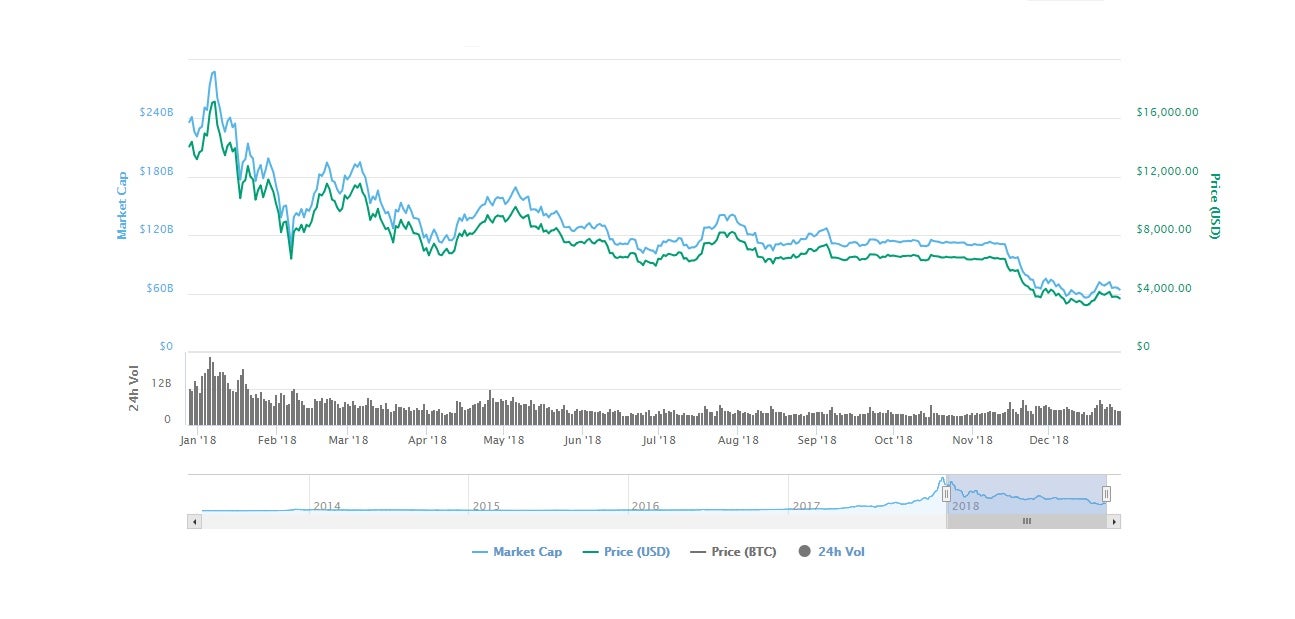The height and width of the screenshot is (619, 1295).
Task: Click the Sep '18 axis label
Action: coord(817,440)
